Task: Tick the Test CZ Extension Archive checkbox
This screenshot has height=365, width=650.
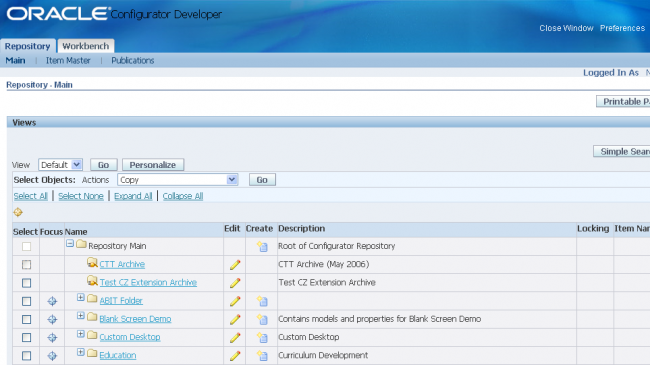Action: 27,283
